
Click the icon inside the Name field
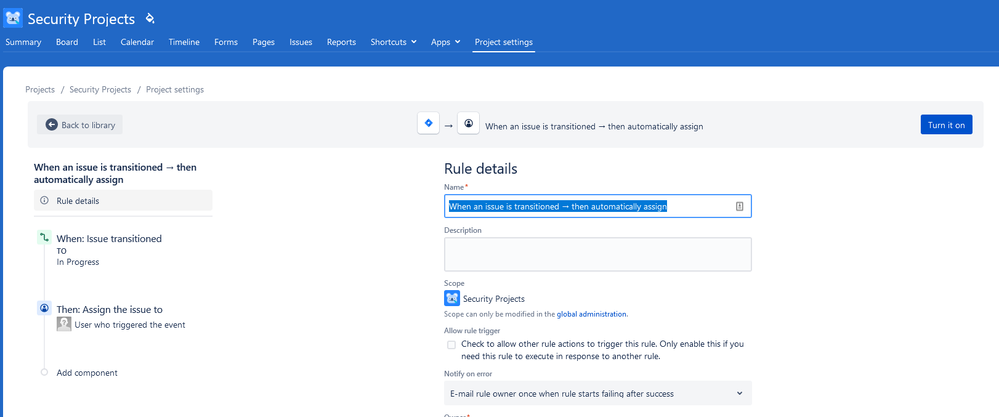[739, 206]
